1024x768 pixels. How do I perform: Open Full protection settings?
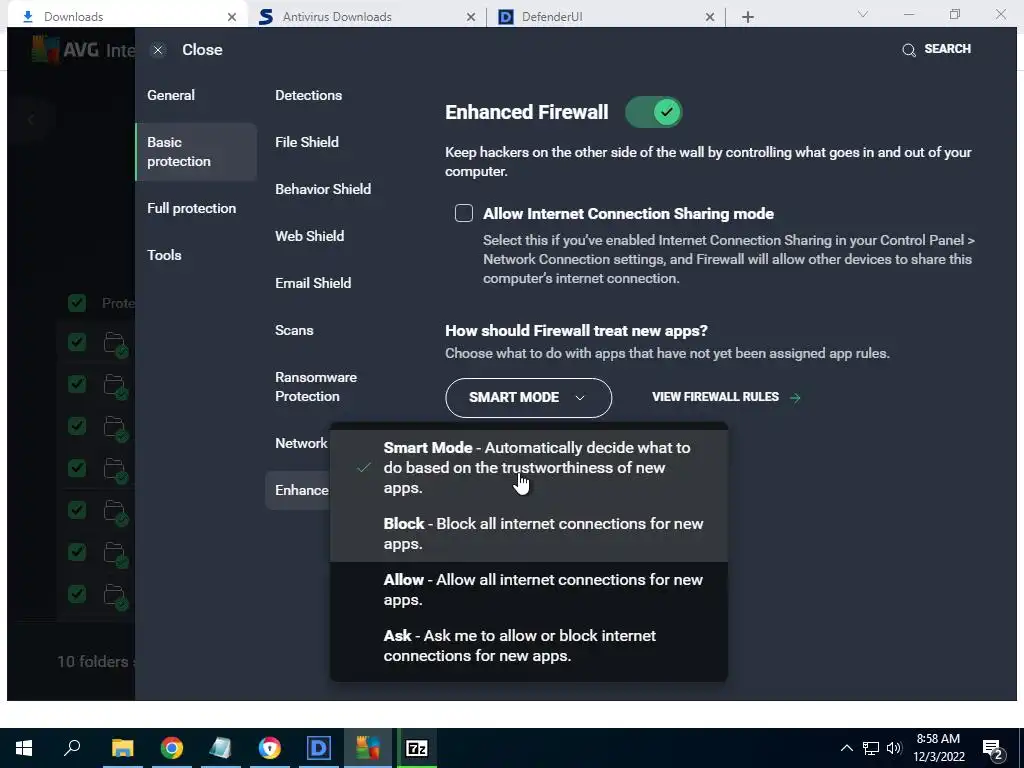(191, 208)
